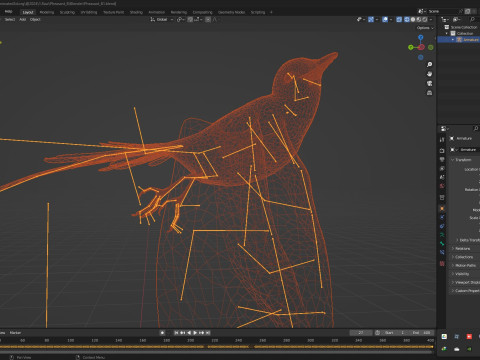Toggle camera view icon
Screen dimensions: 480x360
430,83
